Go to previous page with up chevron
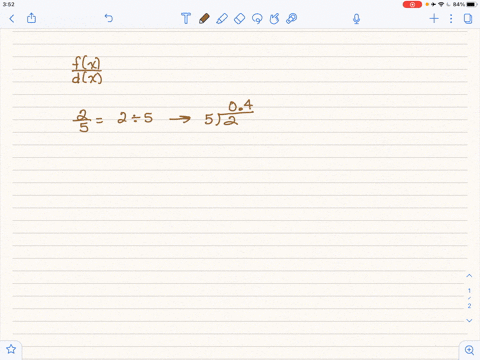Viewport: 480px width, 360px height. tap(469, 276)
